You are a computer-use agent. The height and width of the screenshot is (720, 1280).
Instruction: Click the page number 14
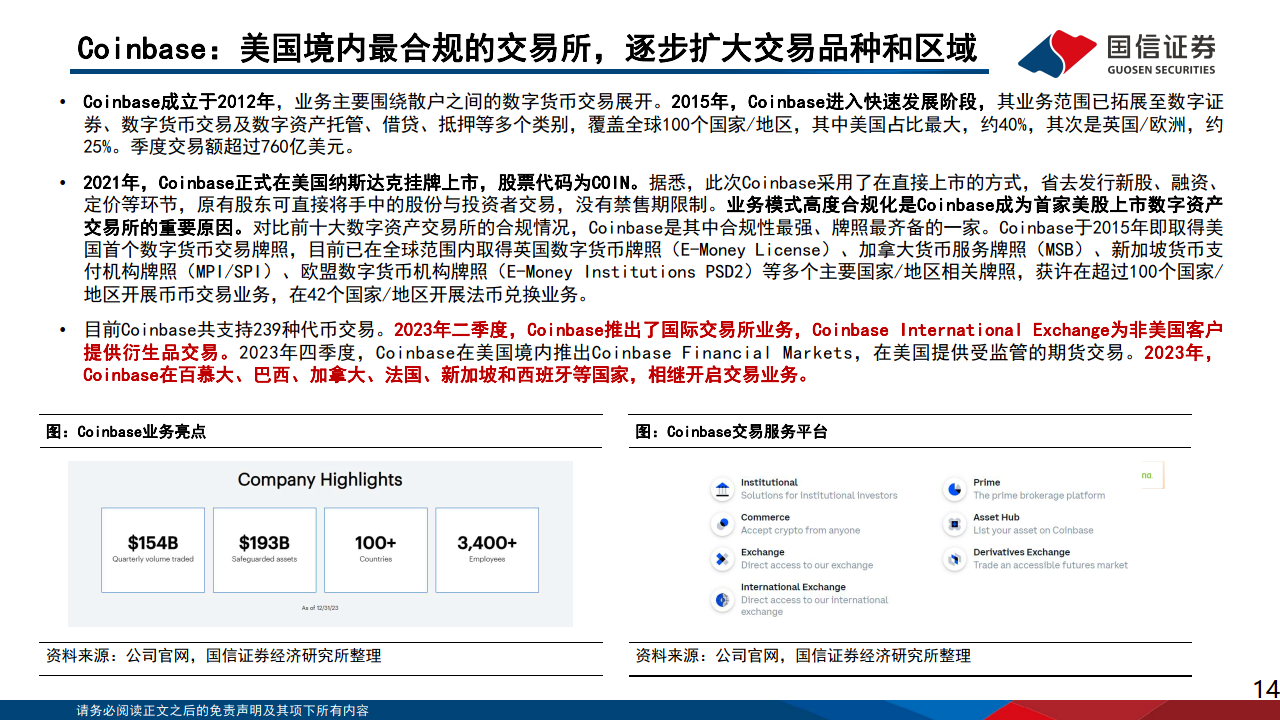click(x=1265, y=689)
